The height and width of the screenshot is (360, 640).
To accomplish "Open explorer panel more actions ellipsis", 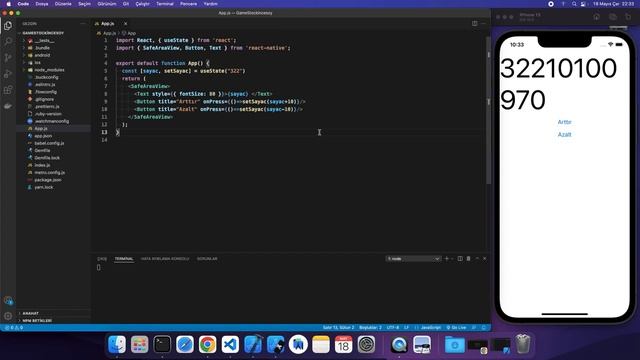I will [83, 24].
